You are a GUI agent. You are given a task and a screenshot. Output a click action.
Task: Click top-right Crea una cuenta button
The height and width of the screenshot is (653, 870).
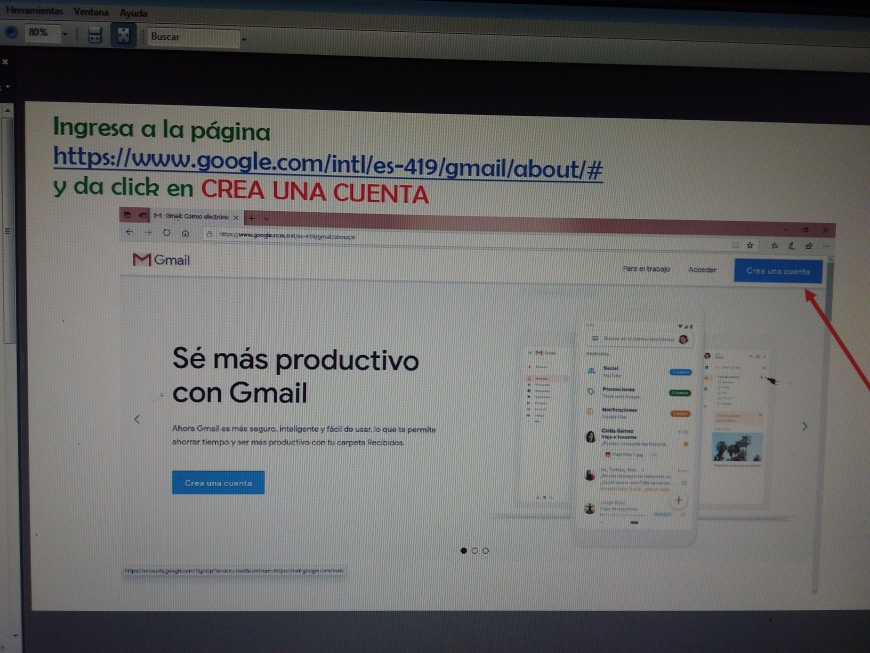click(778, 271)
